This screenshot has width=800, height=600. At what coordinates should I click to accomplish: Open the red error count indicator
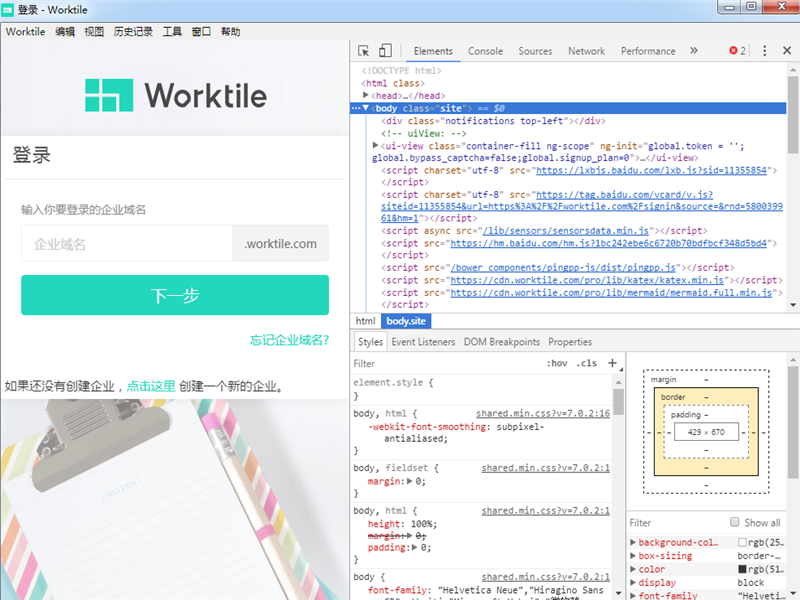pos(737,51)
